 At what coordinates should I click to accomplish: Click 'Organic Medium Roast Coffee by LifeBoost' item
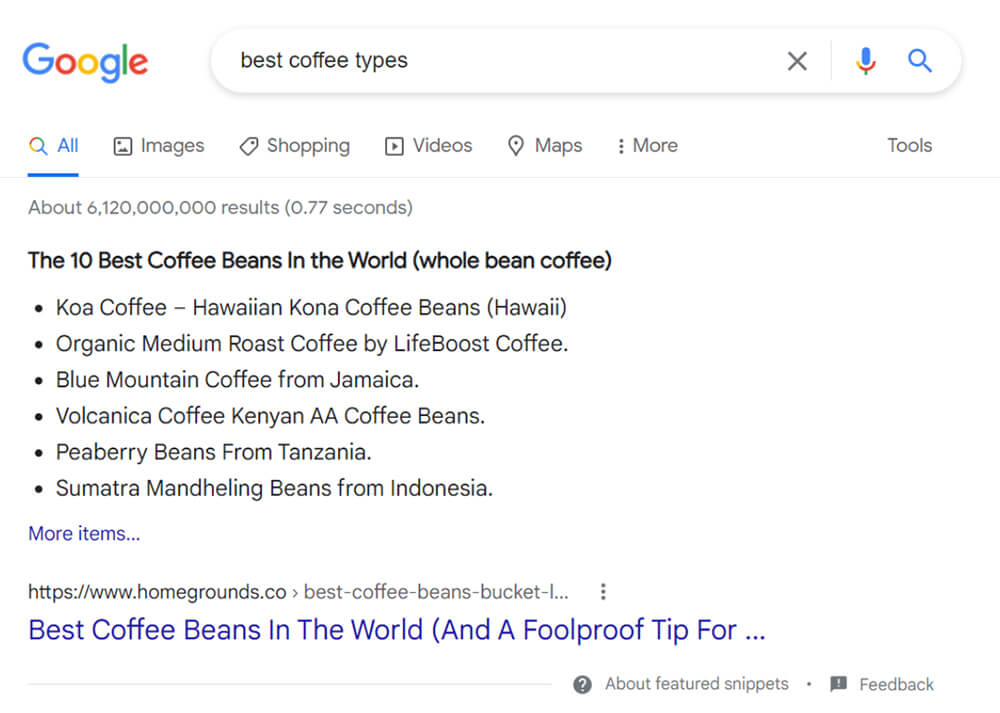tap(312, 344)
